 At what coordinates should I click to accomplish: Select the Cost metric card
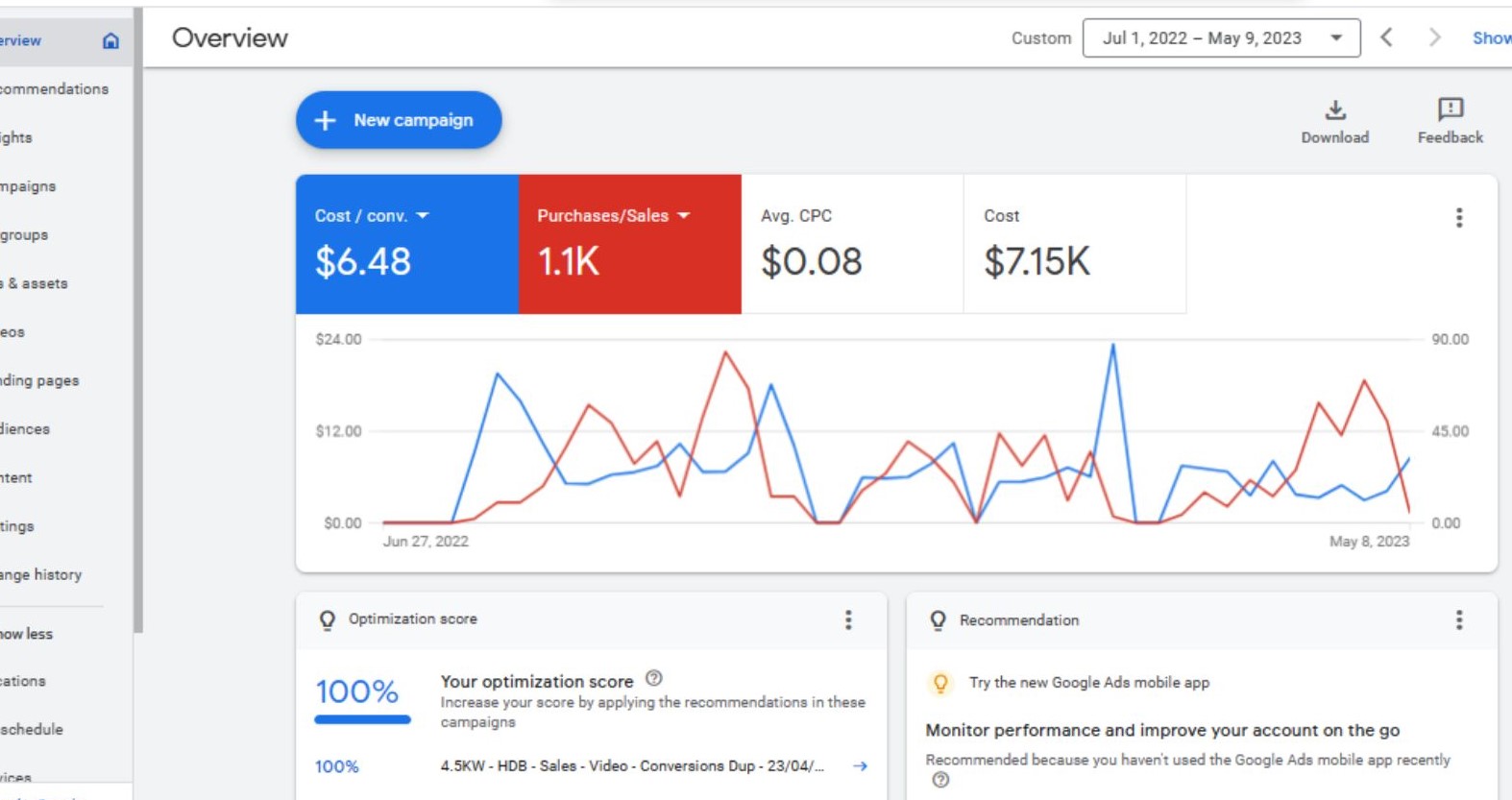(x=1075, y=244)
